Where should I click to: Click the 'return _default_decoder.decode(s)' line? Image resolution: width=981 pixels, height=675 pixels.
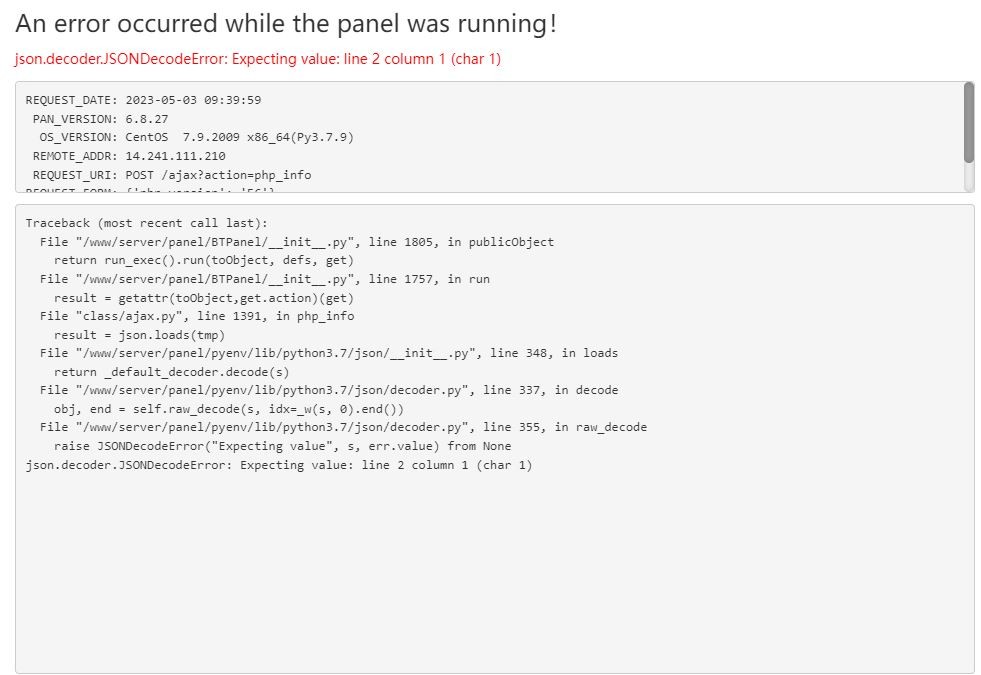click(x=175, y=372)
